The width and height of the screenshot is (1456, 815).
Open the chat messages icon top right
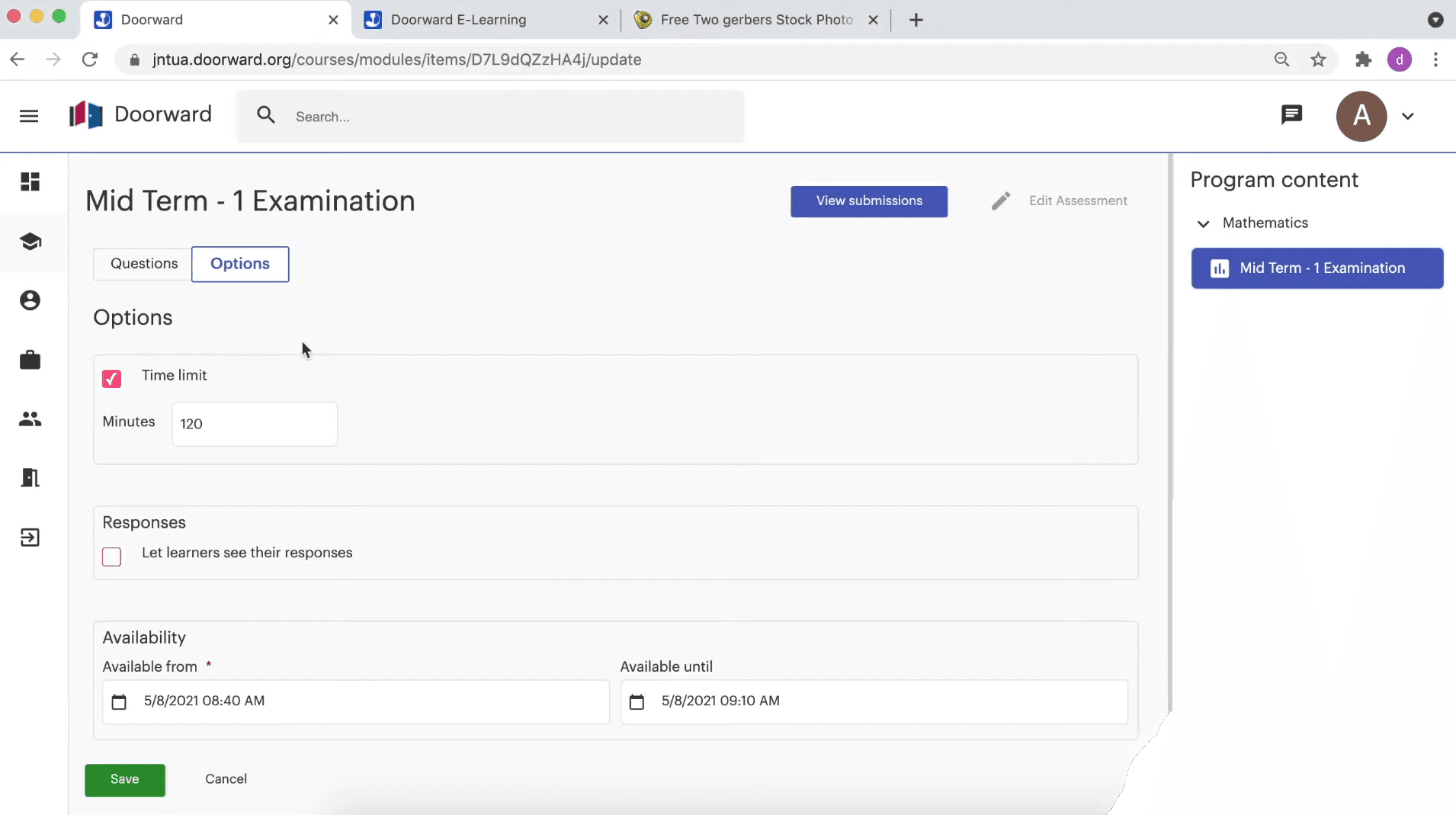pyautogui.click(x=1291, y=115)
